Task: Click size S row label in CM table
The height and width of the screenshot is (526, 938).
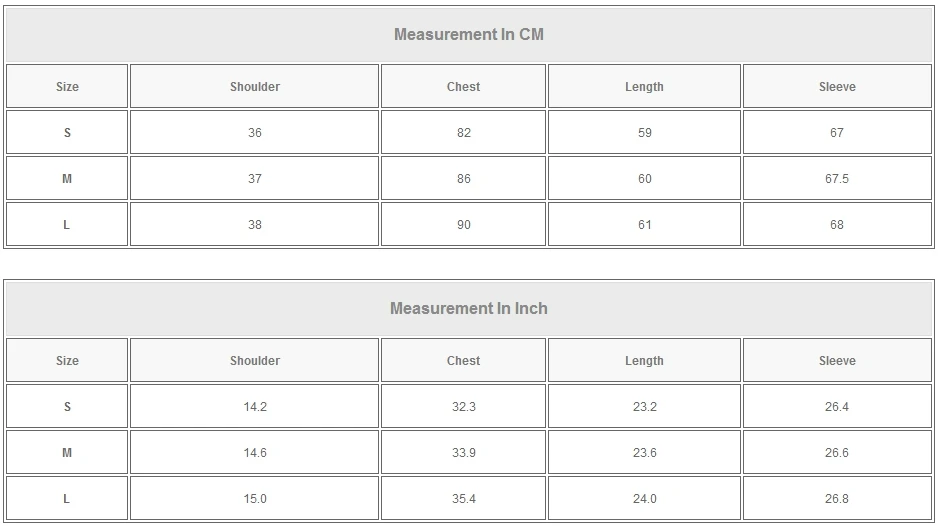Action: coord(67,133)
